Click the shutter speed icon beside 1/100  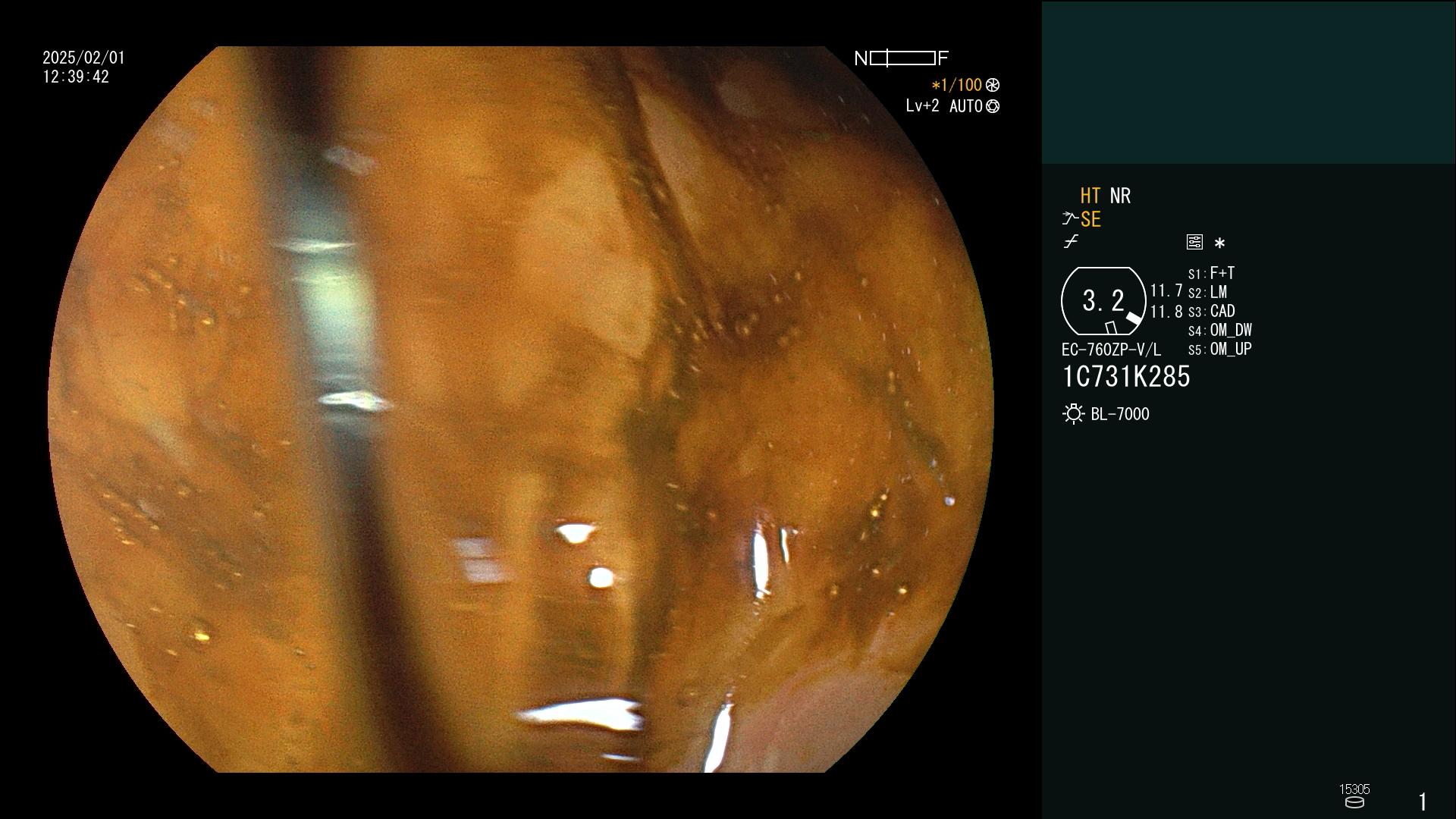[993, 85]
